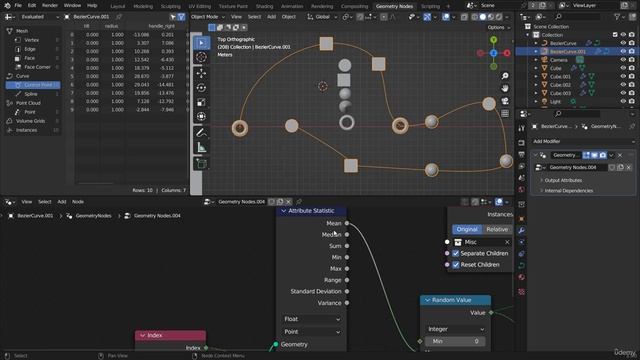Choose the Move tool in viewport toolbar
Image resolution: width=640 pixels, height=360 pixels.
coord(201,73)
